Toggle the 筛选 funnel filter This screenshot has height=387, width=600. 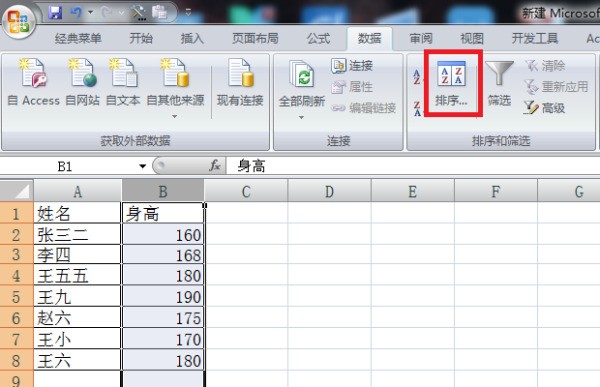(x=499, y=83)
